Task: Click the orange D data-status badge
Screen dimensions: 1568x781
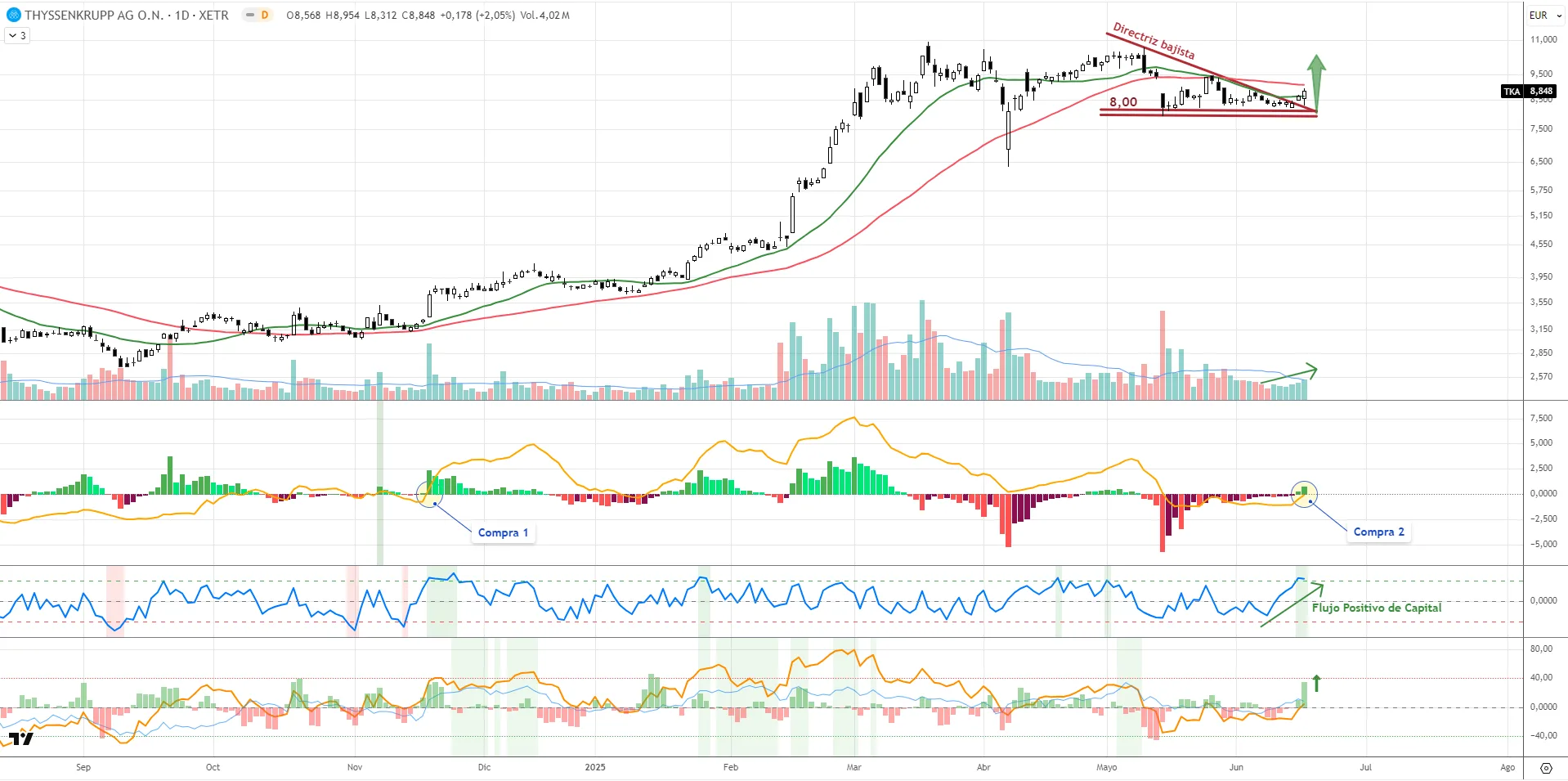Action: point(265,15)
